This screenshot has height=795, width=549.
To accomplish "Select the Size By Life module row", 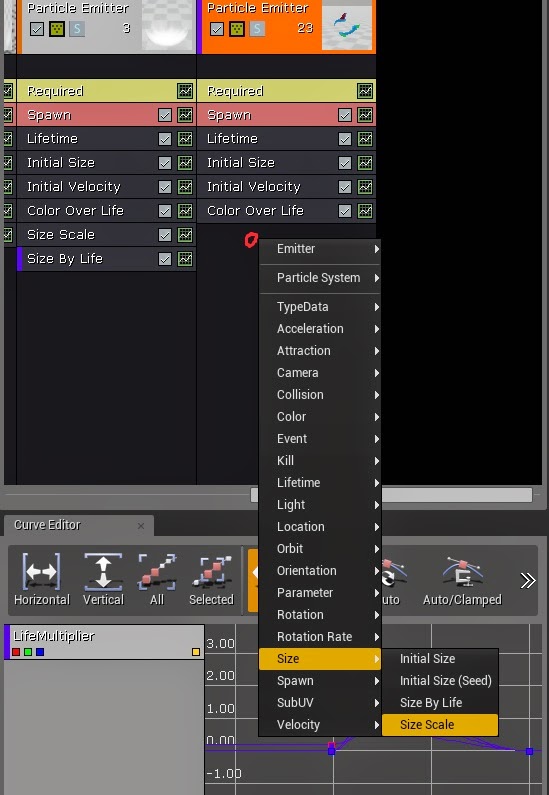I will click(106, 259).
